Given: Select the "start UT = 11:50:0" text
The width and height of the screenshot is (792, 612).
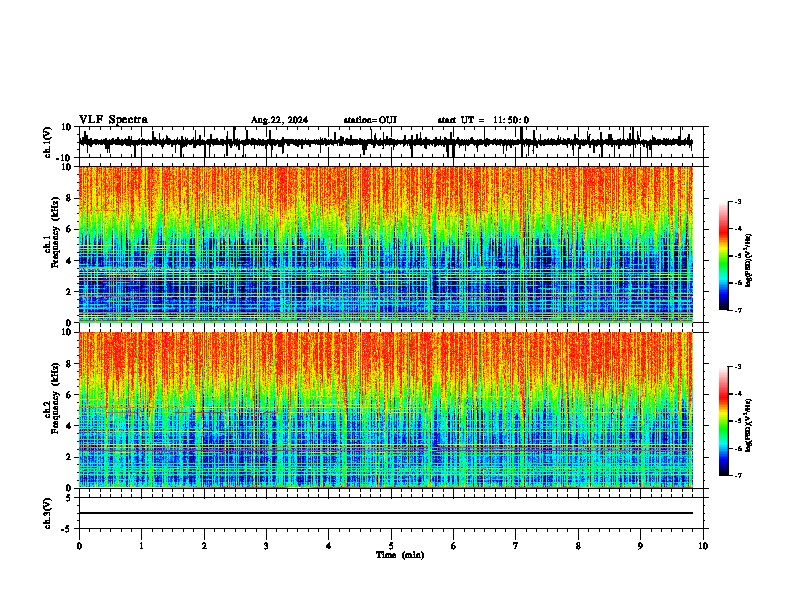Looking at the screenshot, I should pos(483,120).
